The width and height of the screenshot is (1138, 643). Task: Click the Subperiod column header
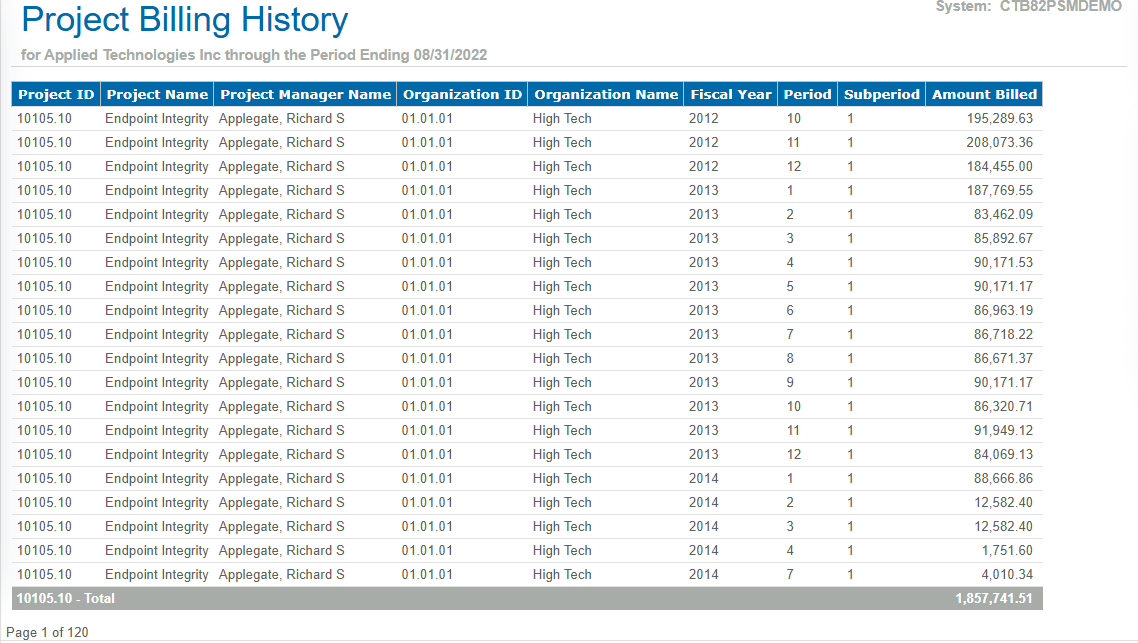[881, 94]
